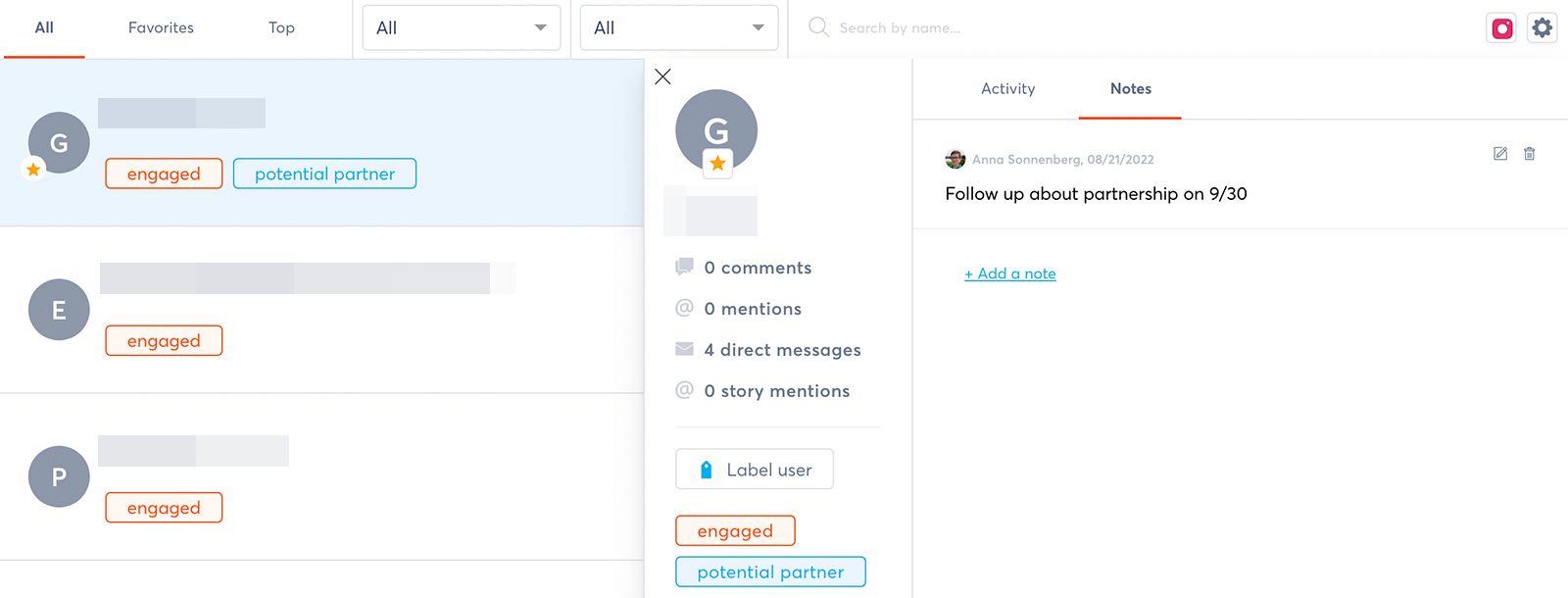The width and height of the screenshot is (1568, 598).
Task: Click the Label user button
Action: coord(755,470)
